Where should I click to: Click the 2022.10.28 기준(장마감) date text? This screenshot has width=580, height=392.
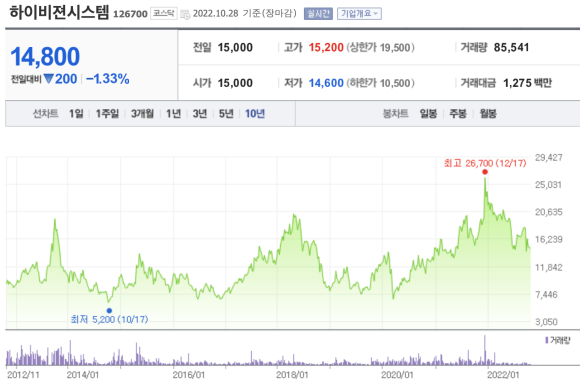coord(245,14)
